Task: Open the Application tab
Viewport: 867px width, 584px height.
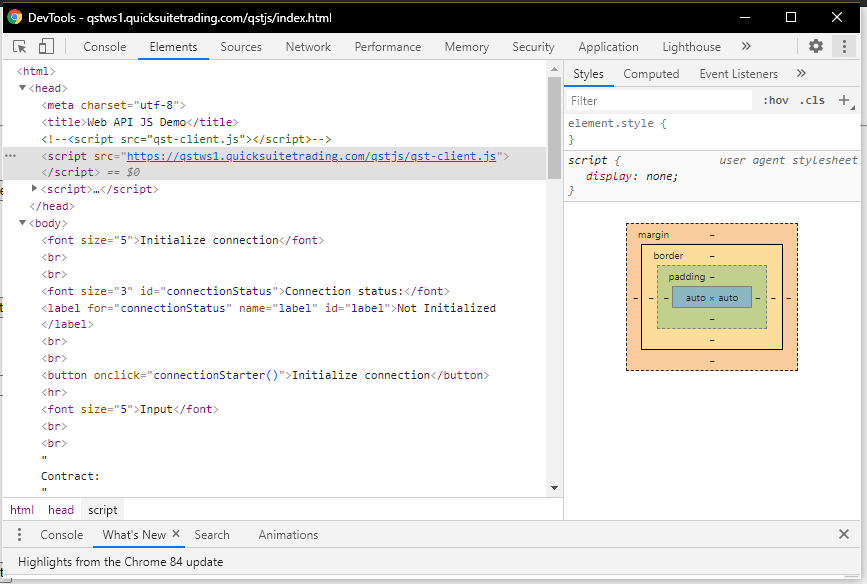Action: (x=608, y=47)
